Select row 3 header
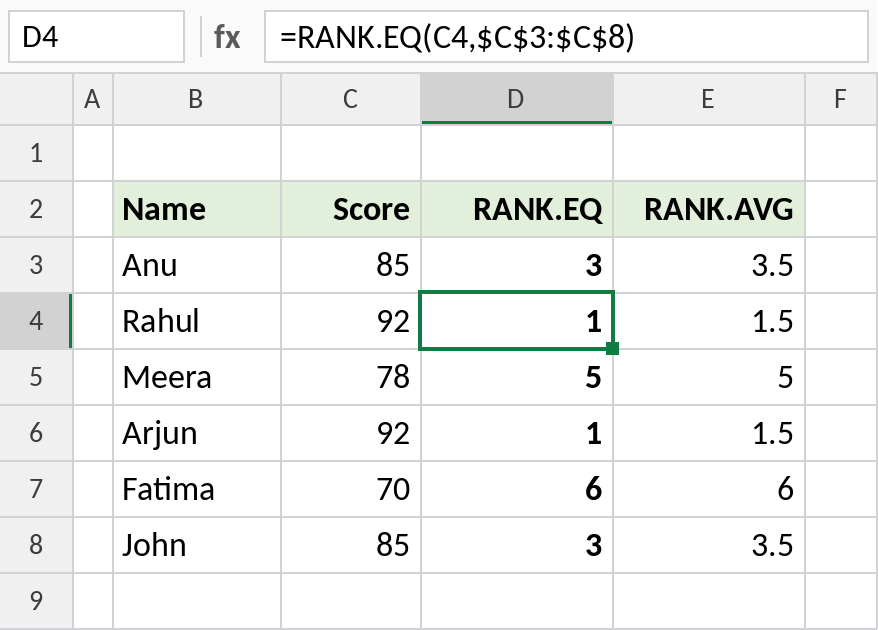 click(x=36, y=265)
